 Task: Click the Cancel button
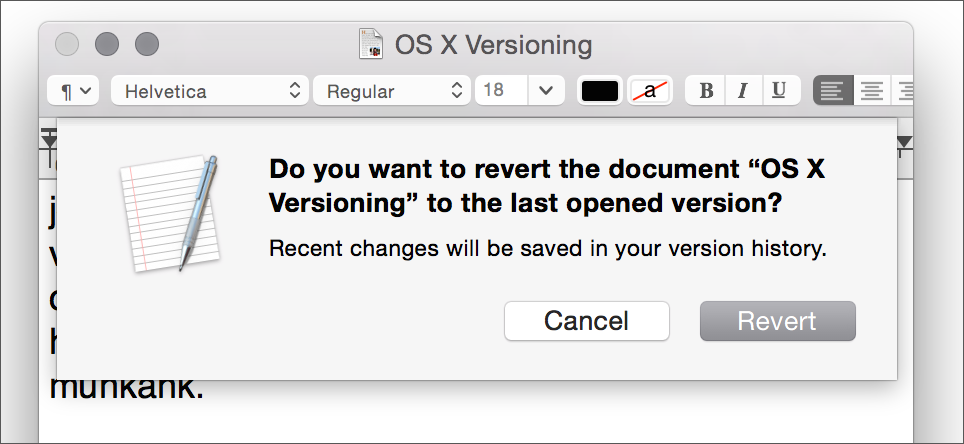587,321
